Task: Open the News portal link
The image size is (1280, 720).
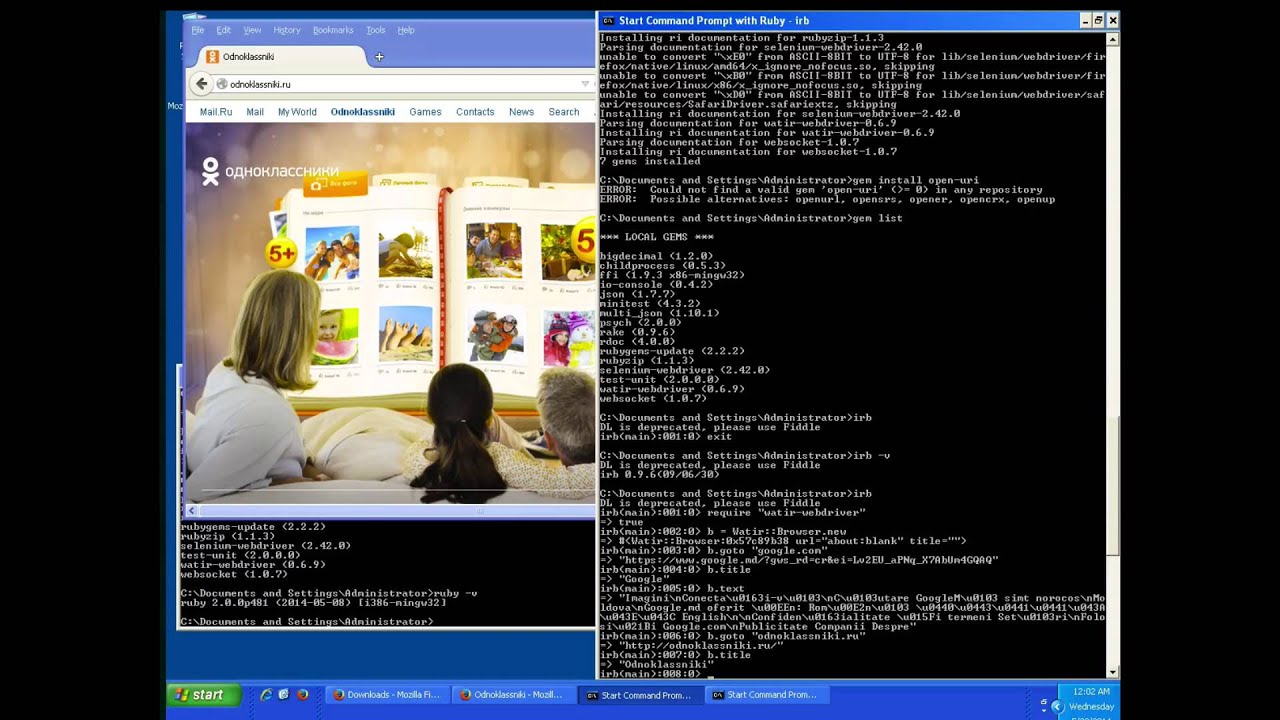Action: 521,112
